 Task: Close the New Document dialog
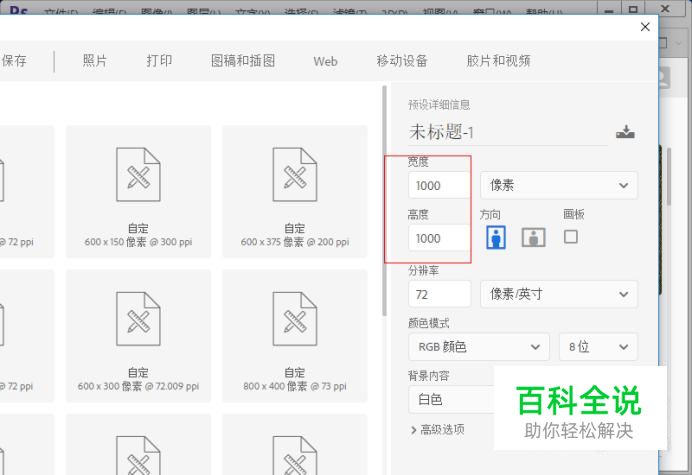tap(645, 27)
